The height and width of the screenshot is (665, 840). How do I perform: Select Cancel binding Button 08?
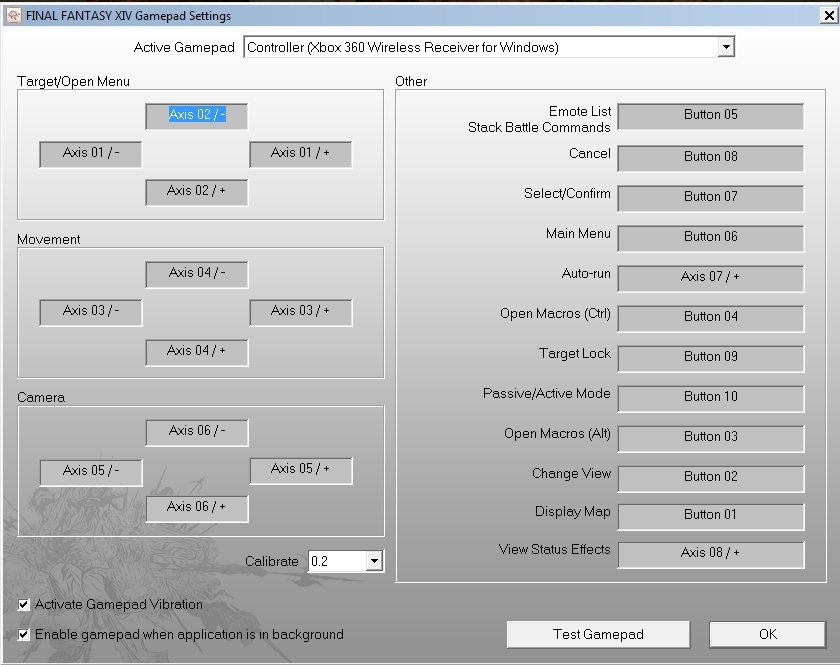click(x=710, y=158)
